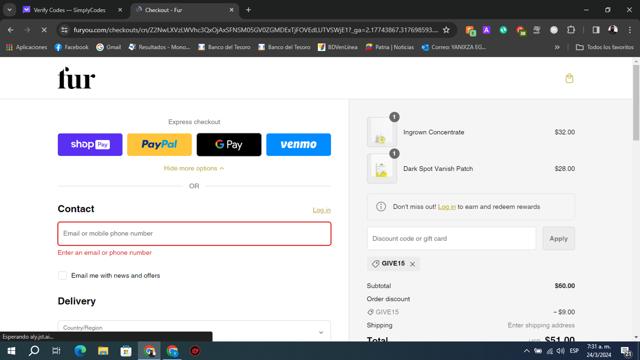The height and width of the screenshot is (360, 640).
Task: Choose Google Pay express checkout
Action: 229,144
